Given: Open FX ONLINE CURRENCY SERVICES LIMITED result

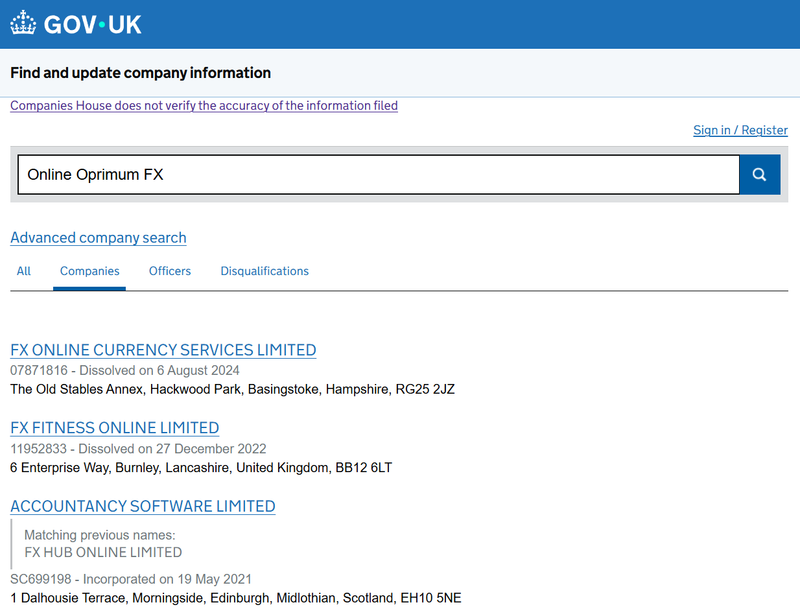Looking at the screenshot, I should coord(163,350).
